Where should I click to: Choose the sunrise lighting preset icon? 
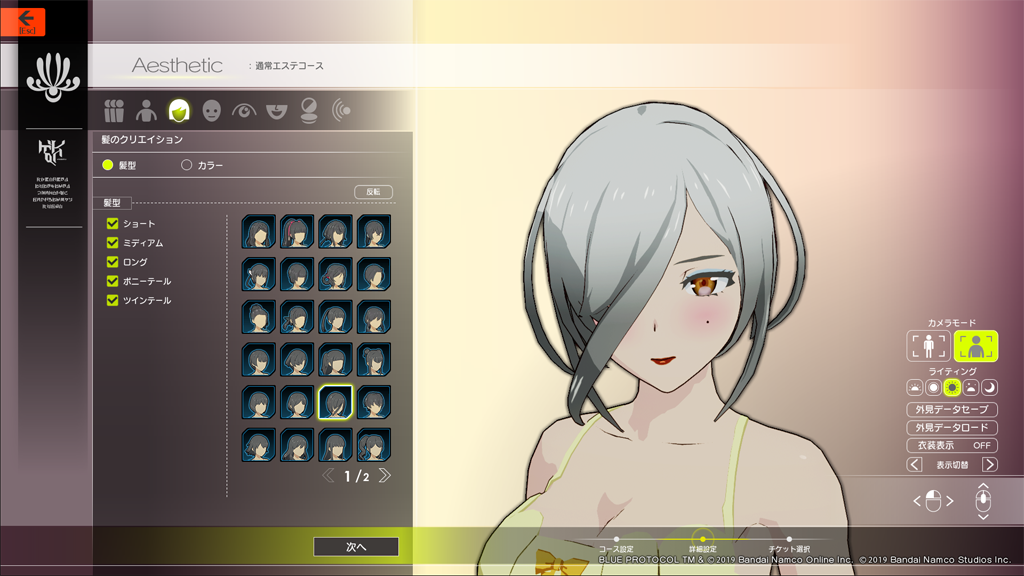[914, 387]
